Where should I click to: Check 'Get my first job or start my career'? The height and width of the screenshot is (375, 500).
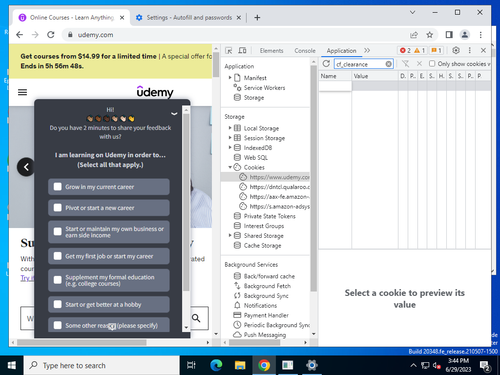click(58, 256)
